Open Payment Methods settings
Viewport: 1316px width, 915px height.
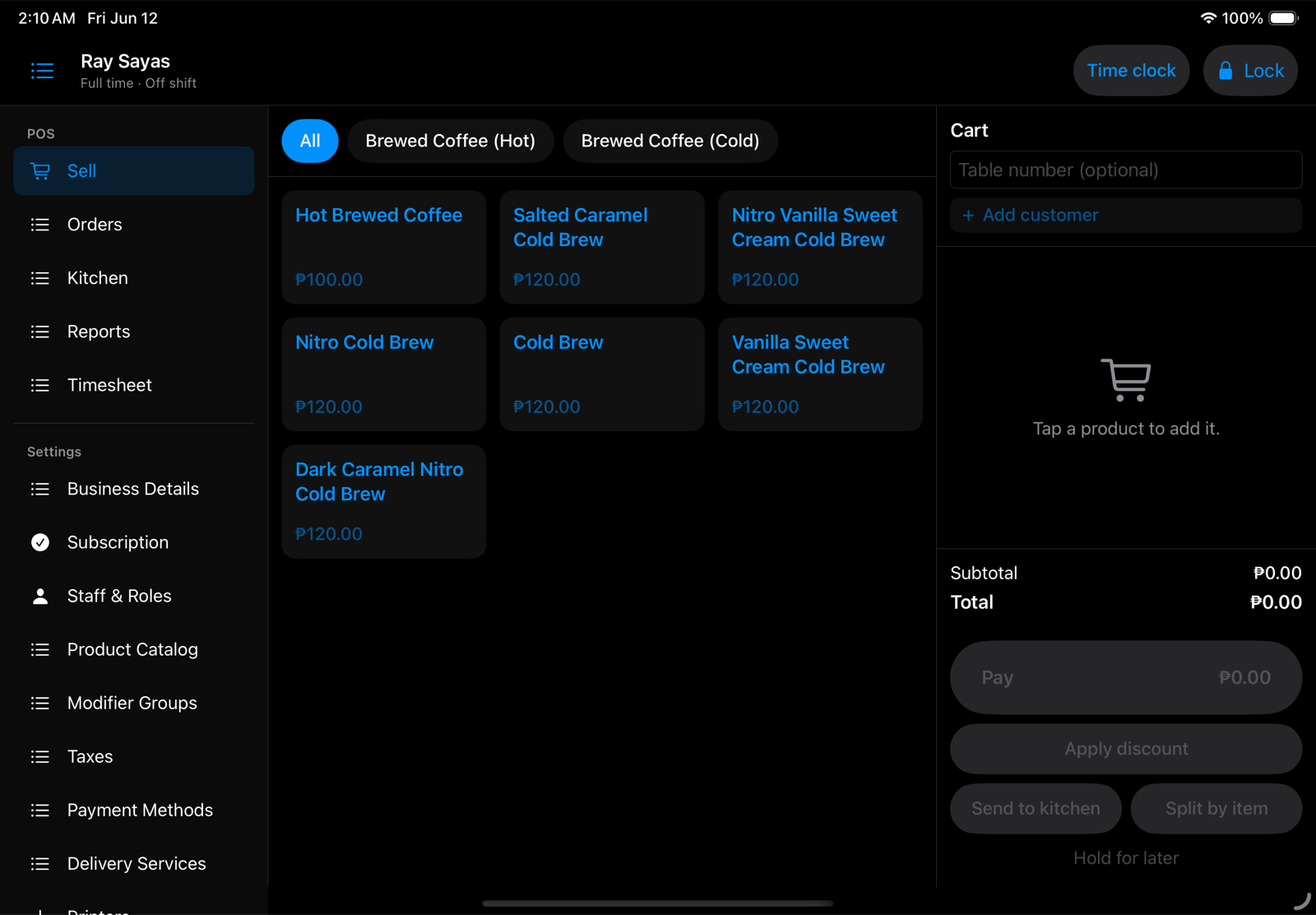click(134, 810)
